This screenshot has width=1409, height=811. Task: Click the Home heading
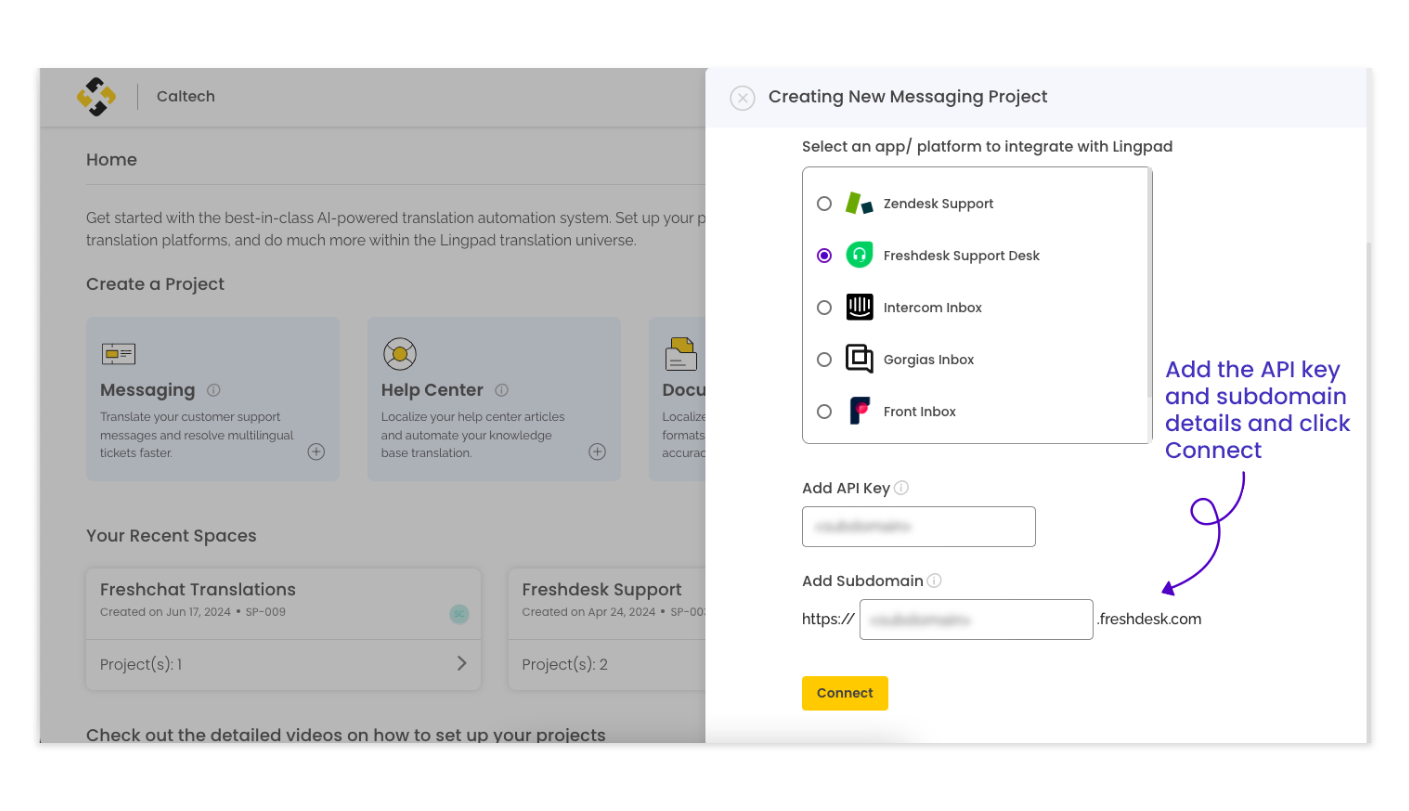tap(111, 160)
